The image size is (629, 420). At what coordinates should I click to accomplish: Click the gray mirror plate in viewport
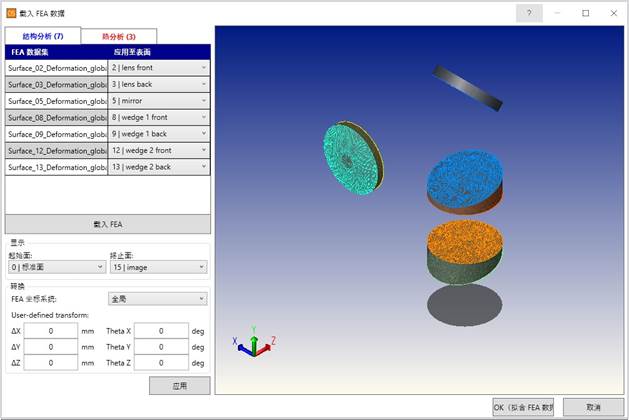click(x=468, y=88)
